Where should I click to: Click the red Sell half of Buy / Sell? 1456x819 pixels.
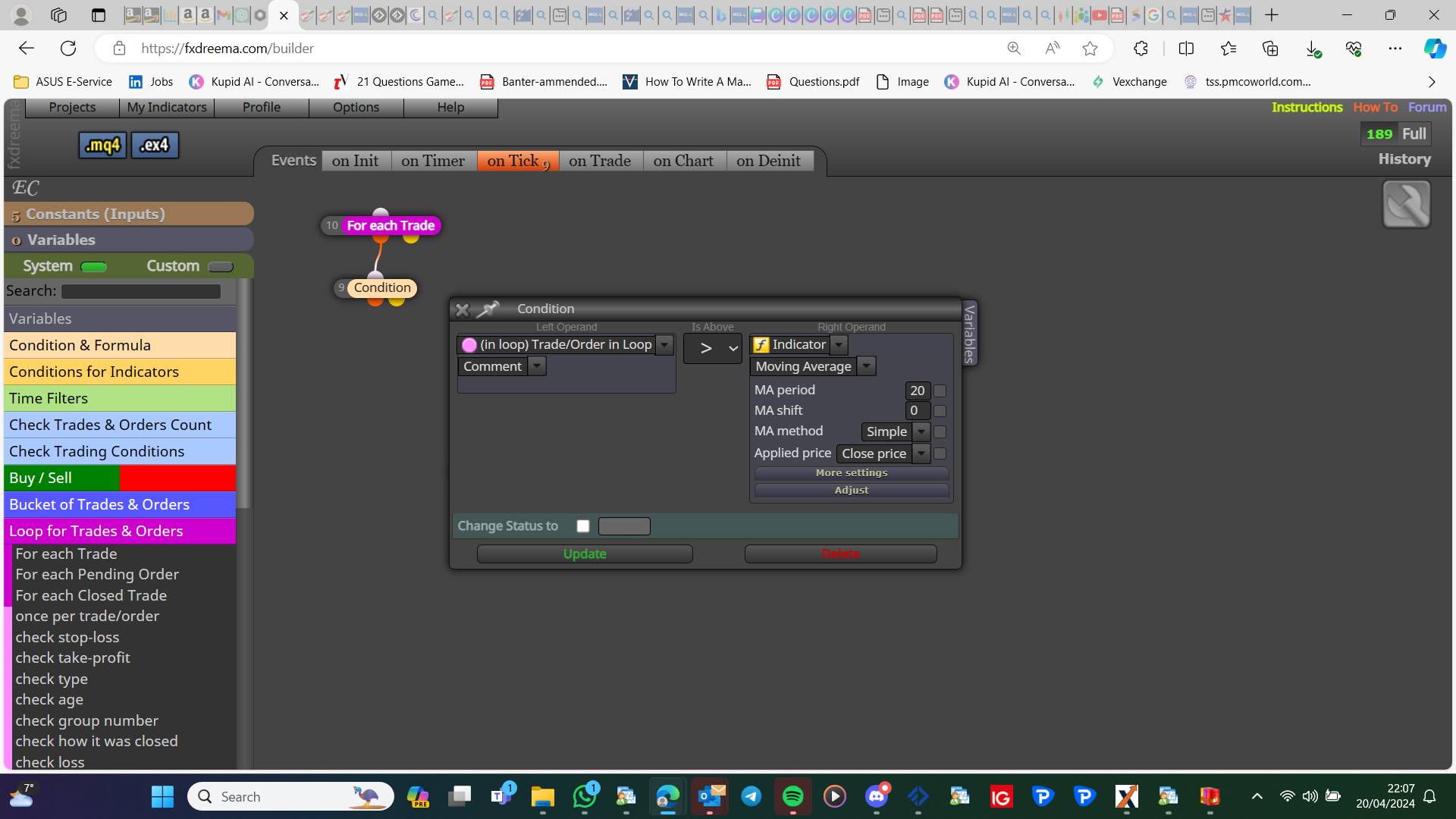click(177, 479)
